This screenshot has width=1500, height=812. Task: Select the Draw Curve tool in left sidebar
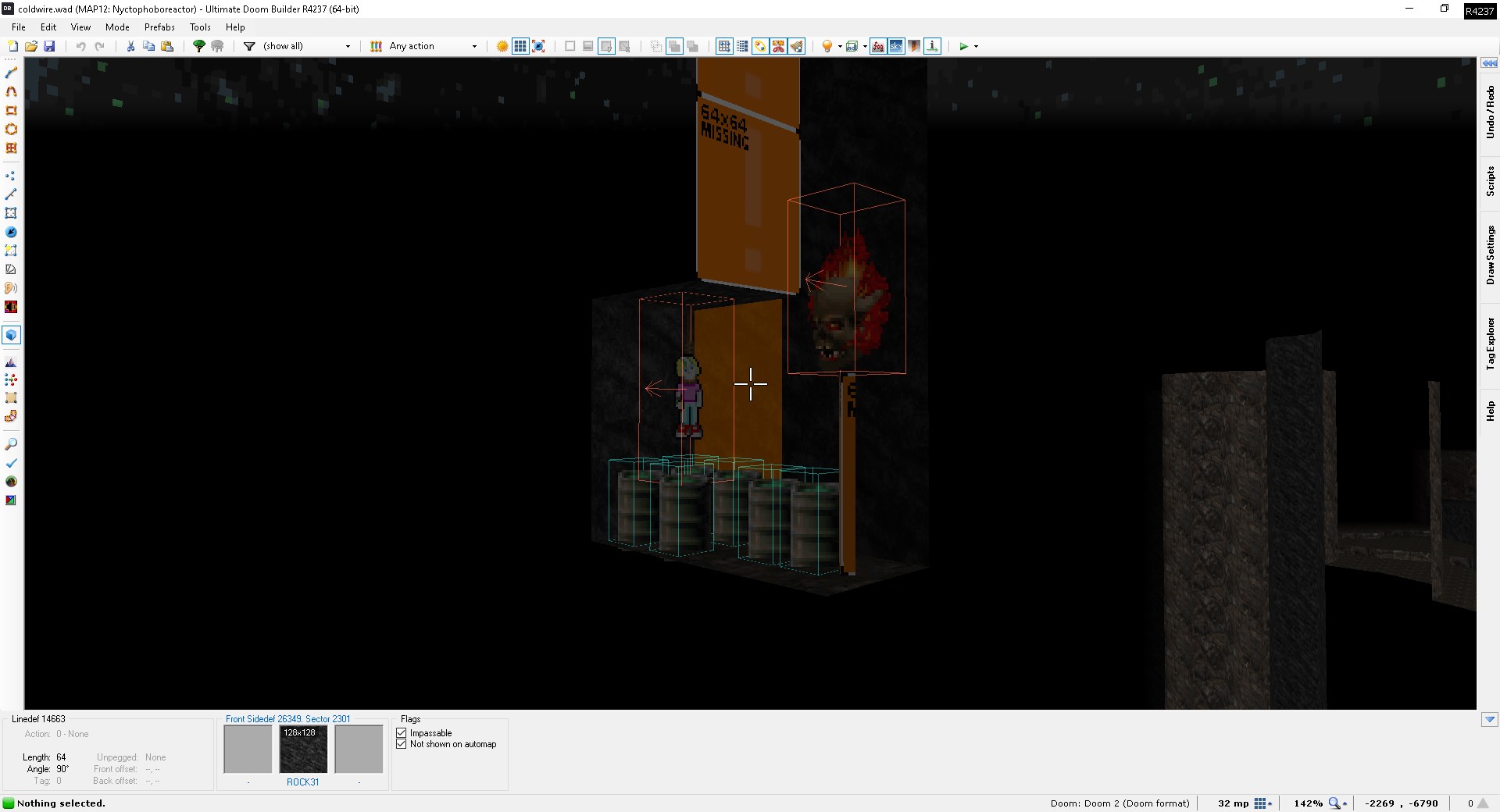(11, 91)
